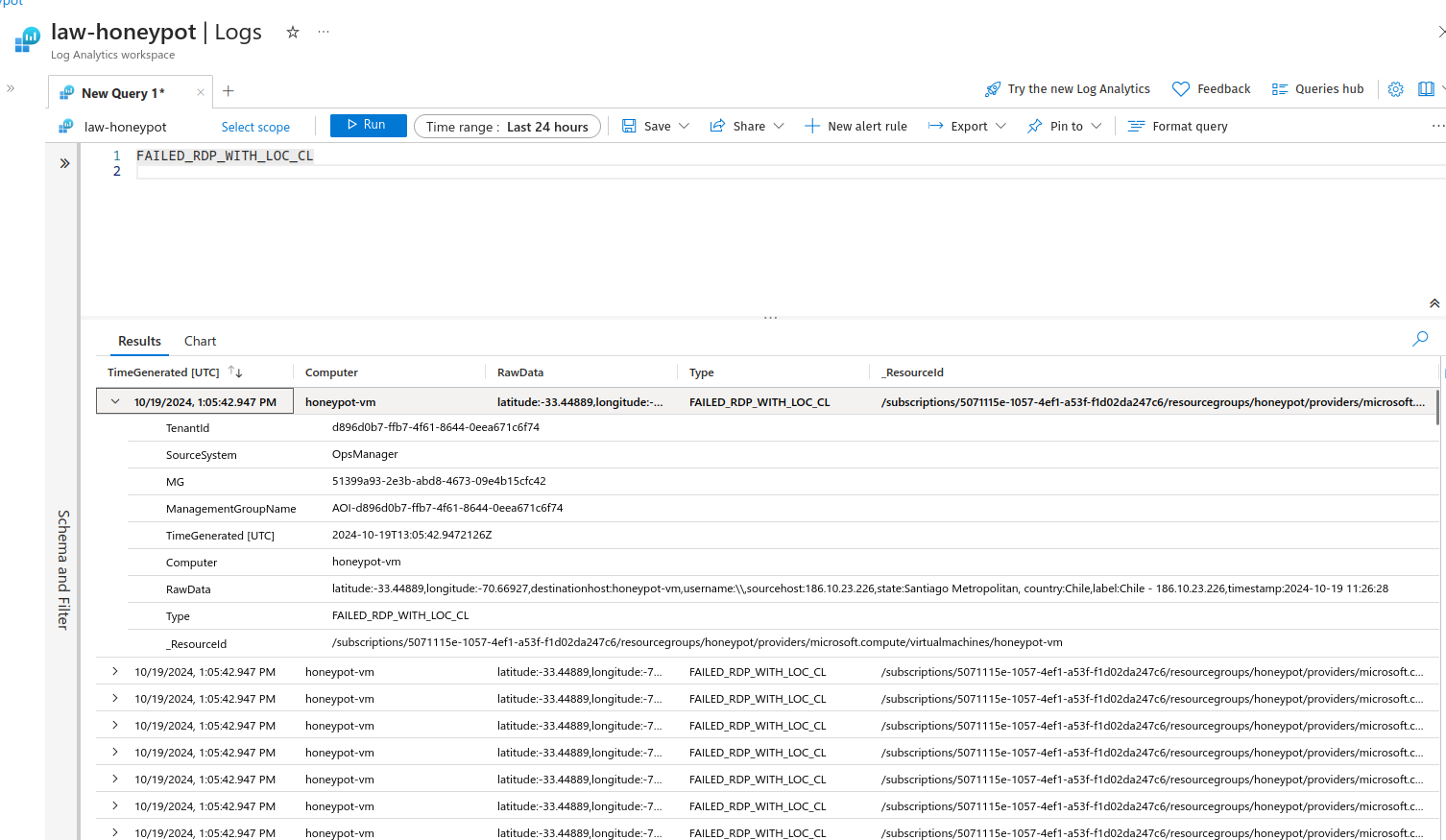
Task: Click the MG value 51399a93-2e3b-abd8-4673-09e4b15cfc42
Action: click(x=439, y=481)
